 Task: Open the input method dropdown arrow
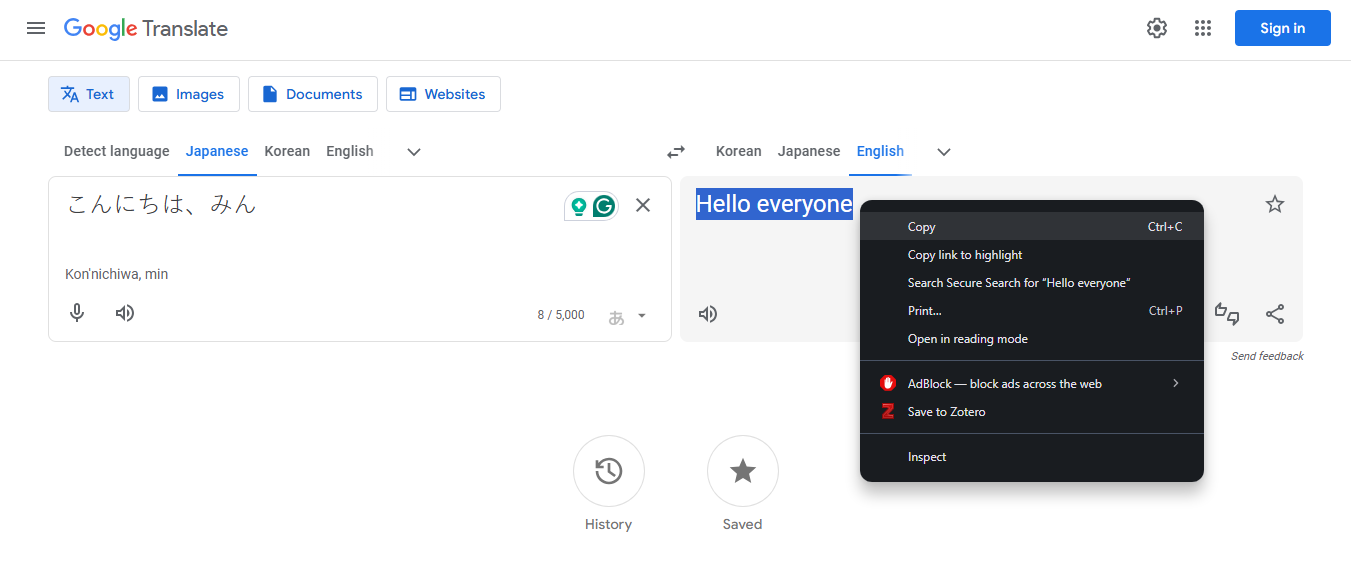[643, 315]
